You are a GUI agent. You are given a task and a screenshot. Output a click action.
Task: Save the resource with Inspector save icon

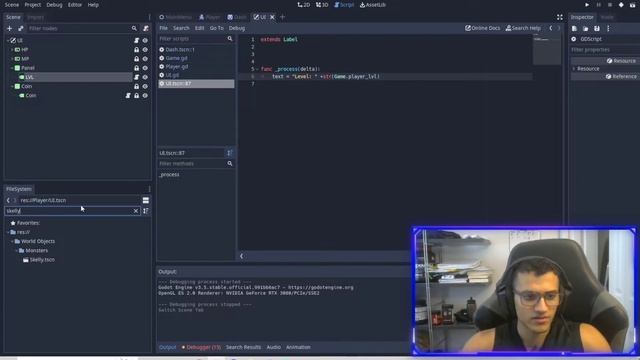(597, 29)
